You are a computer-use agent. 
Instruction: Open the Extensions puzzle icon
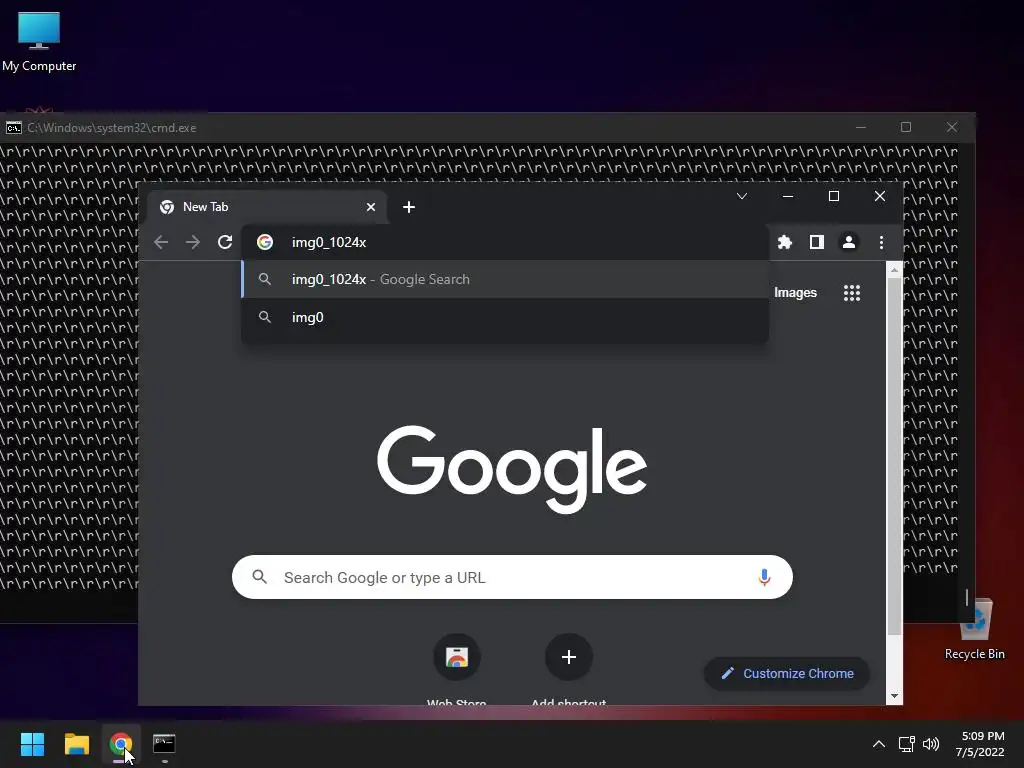point(784,242)
